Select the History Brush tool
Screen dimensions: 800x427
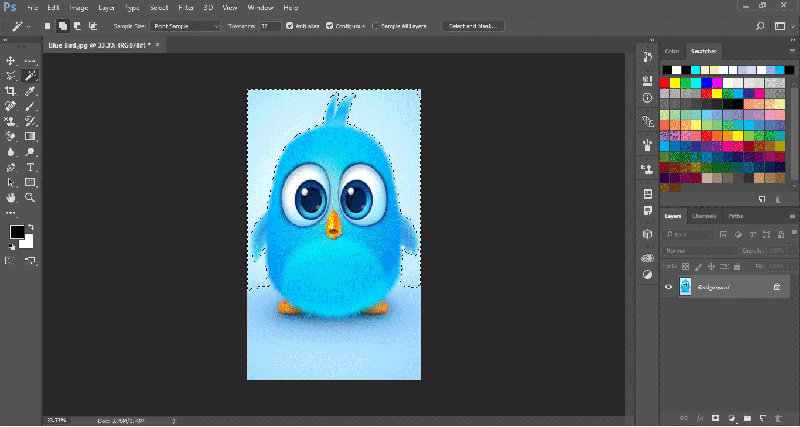click(x=30, y=121)
